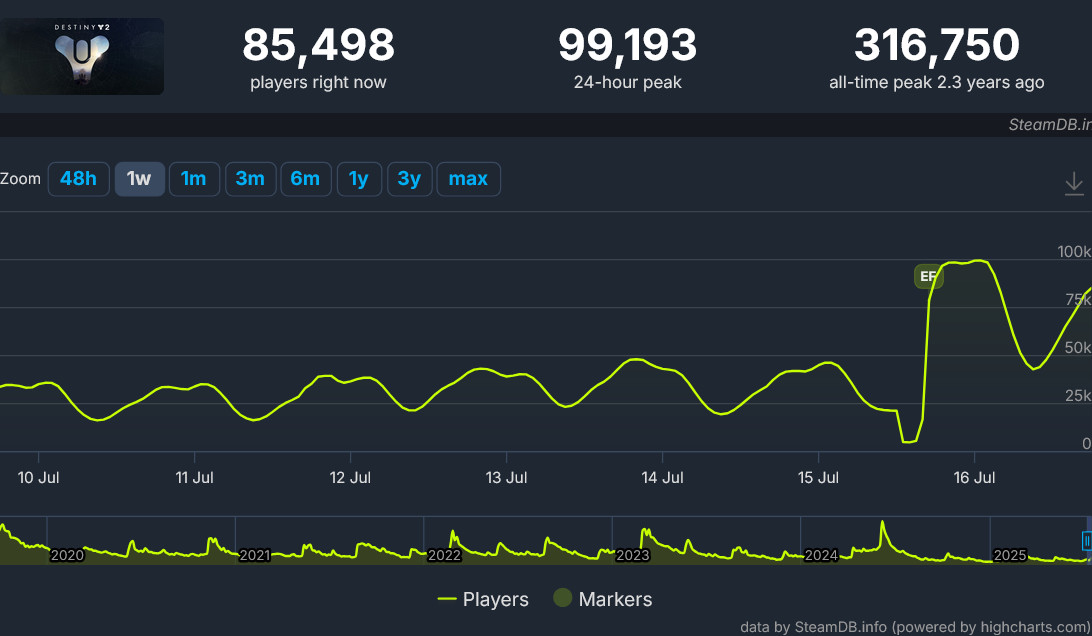
Task: Click the EF event marker on the chart
Action: coord(928,277)
